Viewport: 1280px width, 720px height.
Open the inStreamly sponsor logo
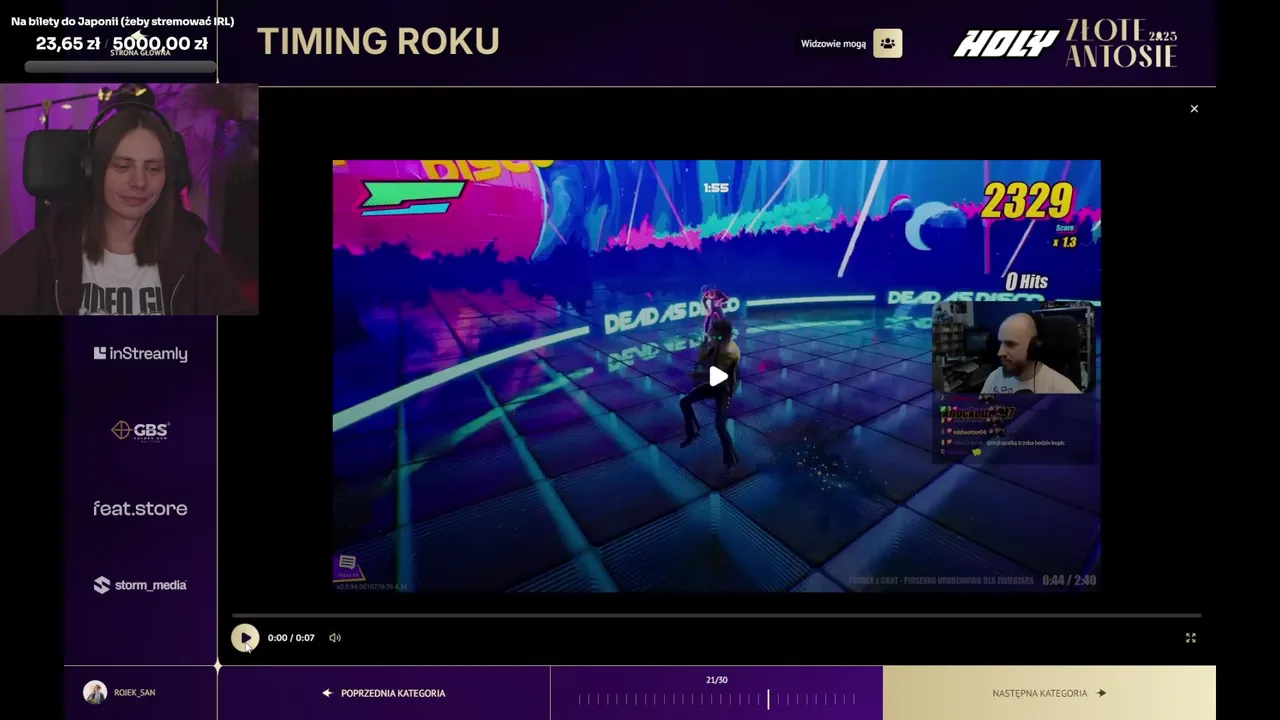click(140, 353)
